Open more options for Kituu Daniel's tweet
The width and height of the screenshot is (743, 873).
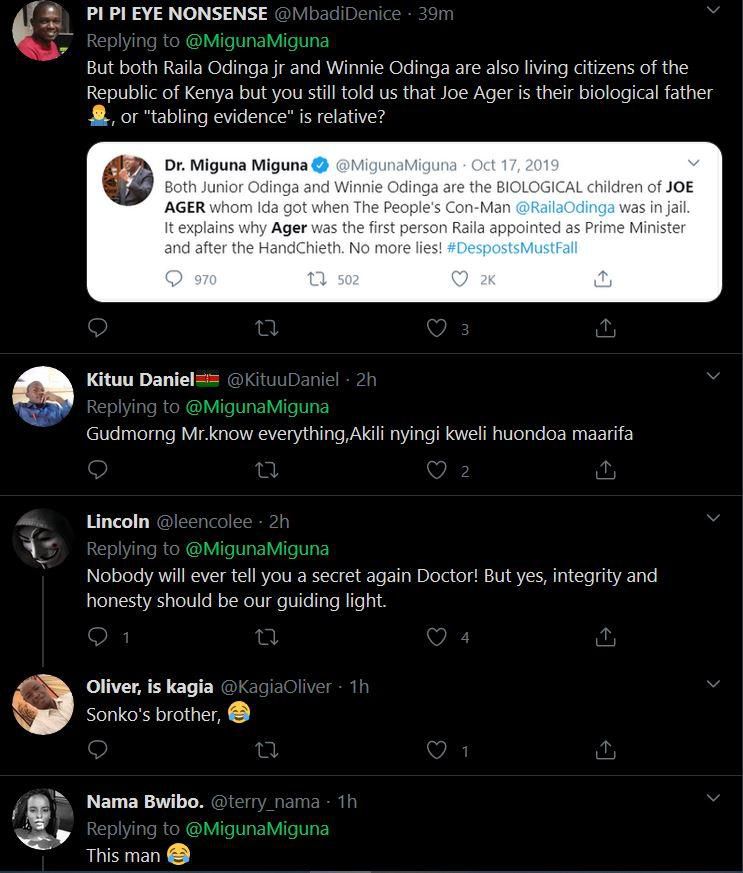click(713, 377)
